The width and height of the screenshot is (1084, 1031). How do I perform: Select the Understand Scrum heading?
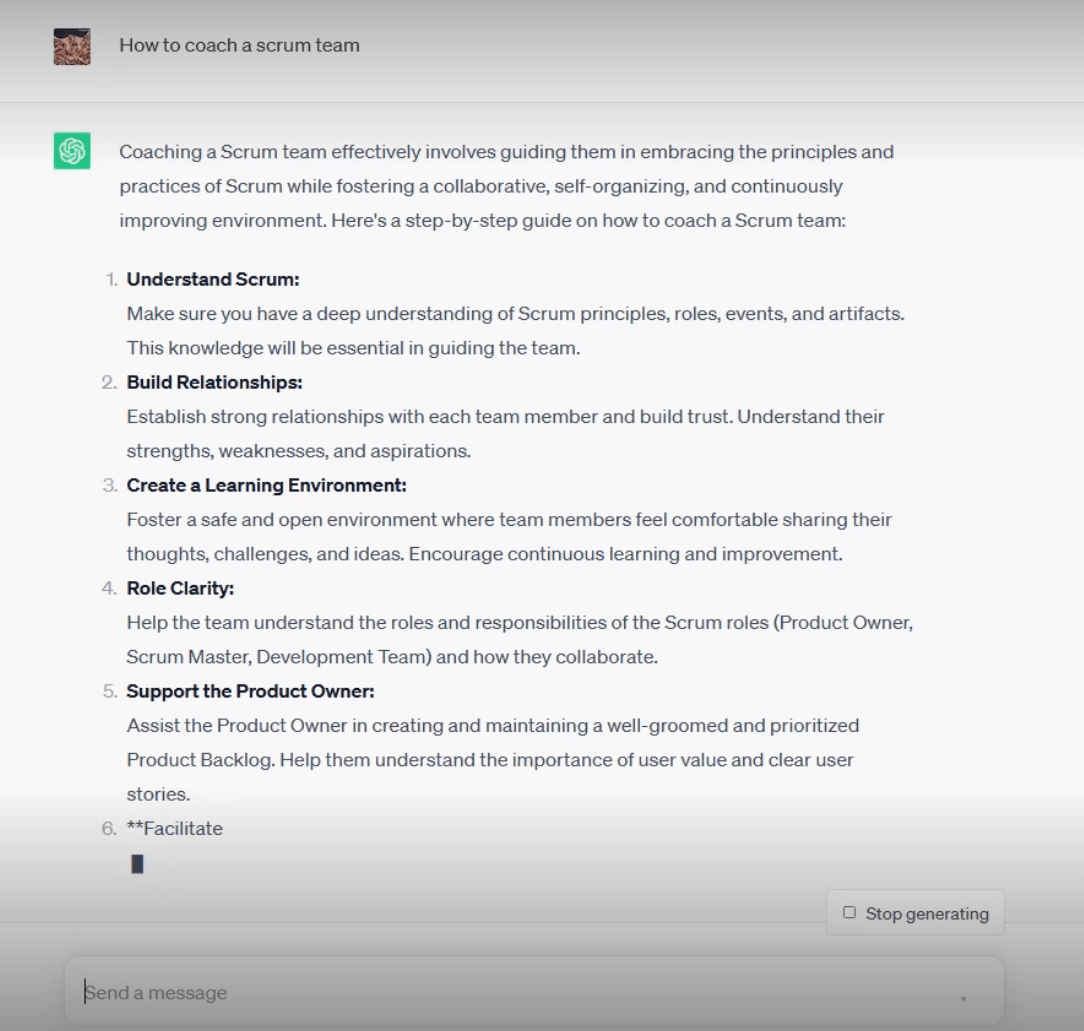[213, 279]
